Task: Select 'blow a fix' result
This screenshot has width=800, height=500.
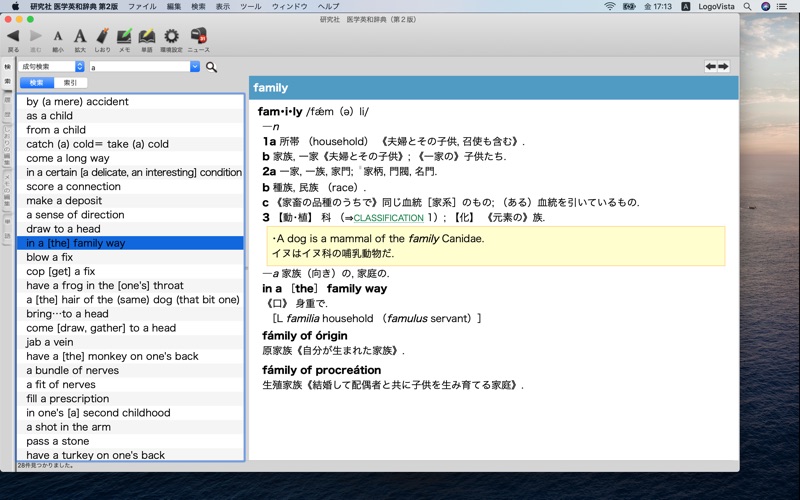Action: pyautogui.click(x=130, y=257)
